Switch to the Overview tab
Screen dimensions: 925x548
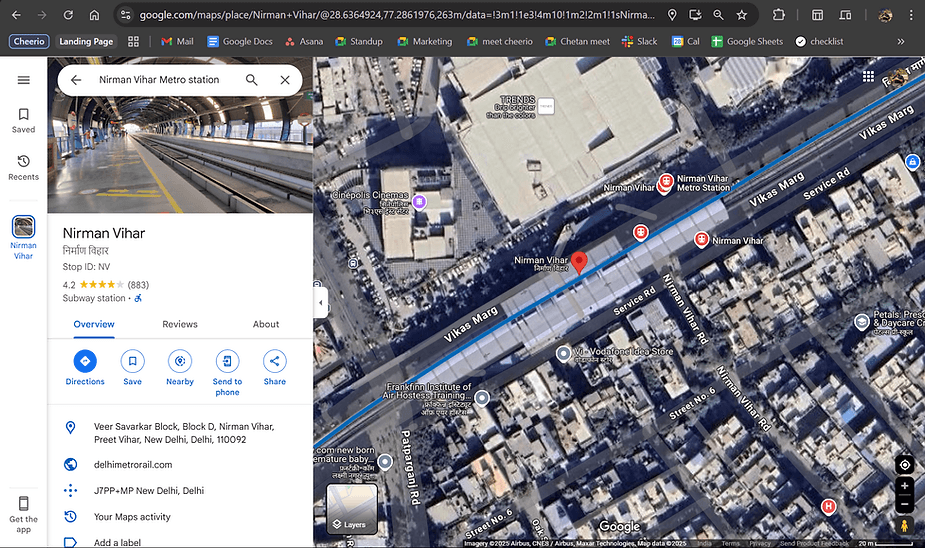click(94, 324)
